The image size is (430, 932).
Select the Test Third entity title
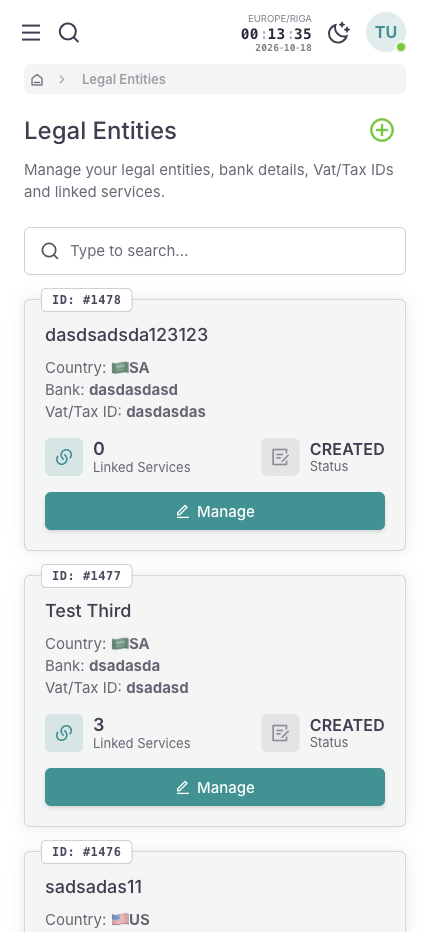point(88,611)
